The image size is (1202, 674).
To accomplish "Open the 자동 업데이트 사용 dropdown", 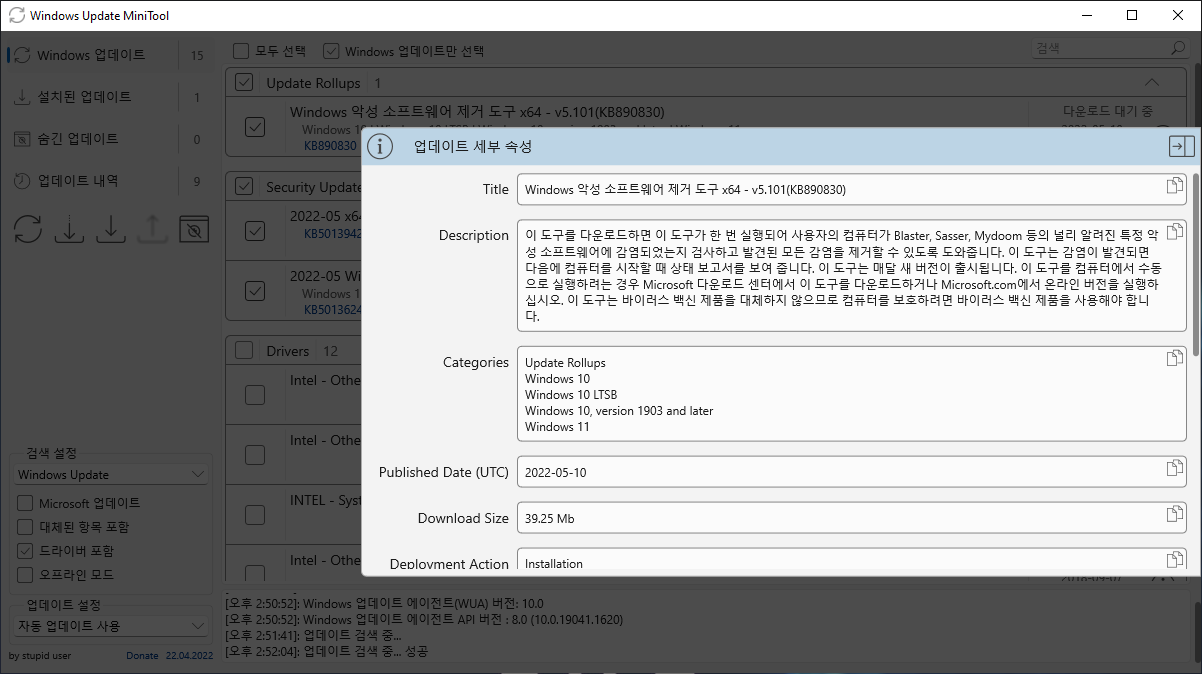I will 112,626.
